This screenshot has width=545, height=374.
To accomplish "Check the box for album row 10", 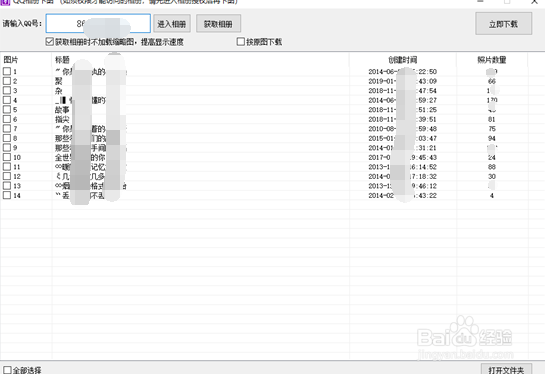I will pos(7,157).
